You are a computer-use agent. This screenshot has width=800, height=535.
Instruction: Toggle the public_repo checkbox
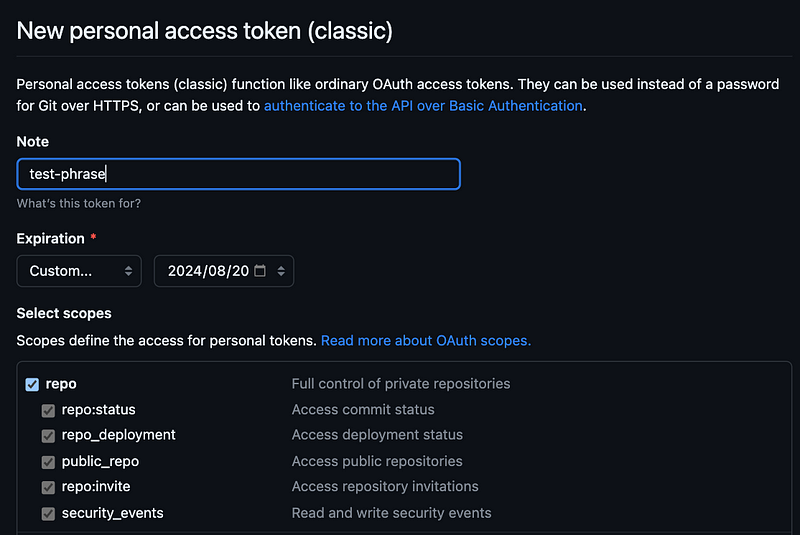pos(48,462)
